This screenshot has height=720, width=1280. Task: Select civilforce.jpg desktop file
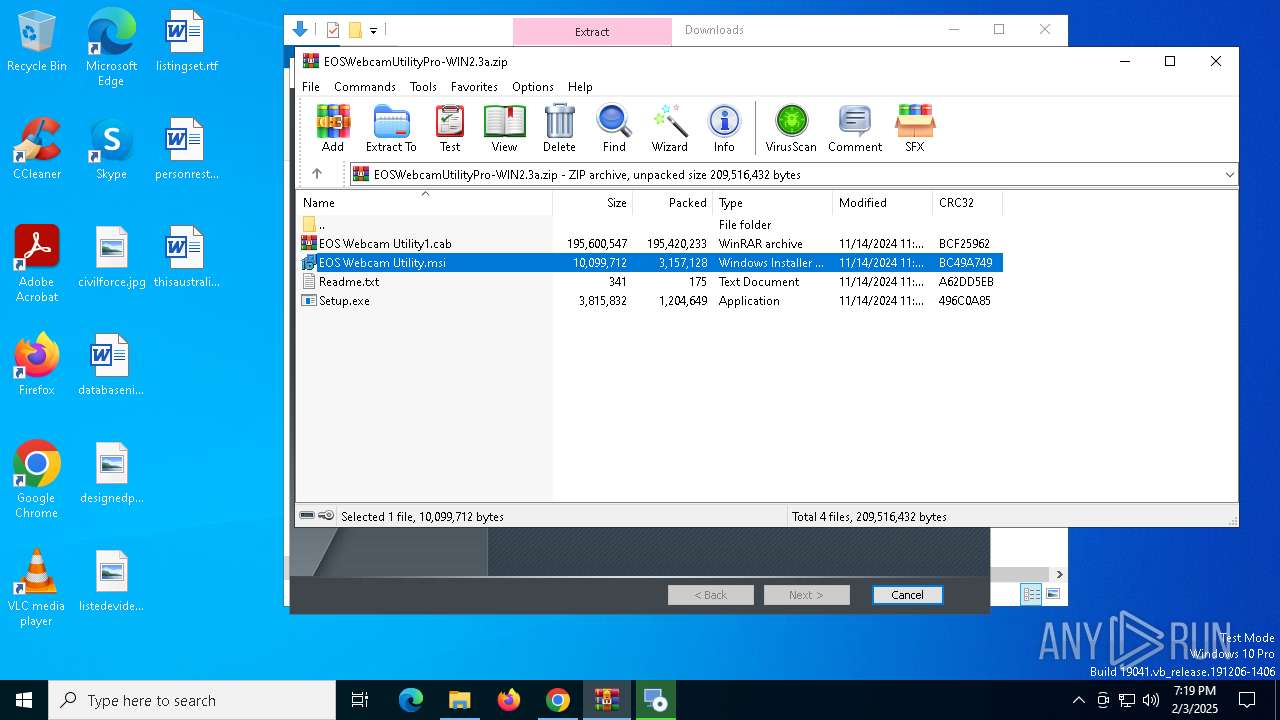[x=112, y=258]
